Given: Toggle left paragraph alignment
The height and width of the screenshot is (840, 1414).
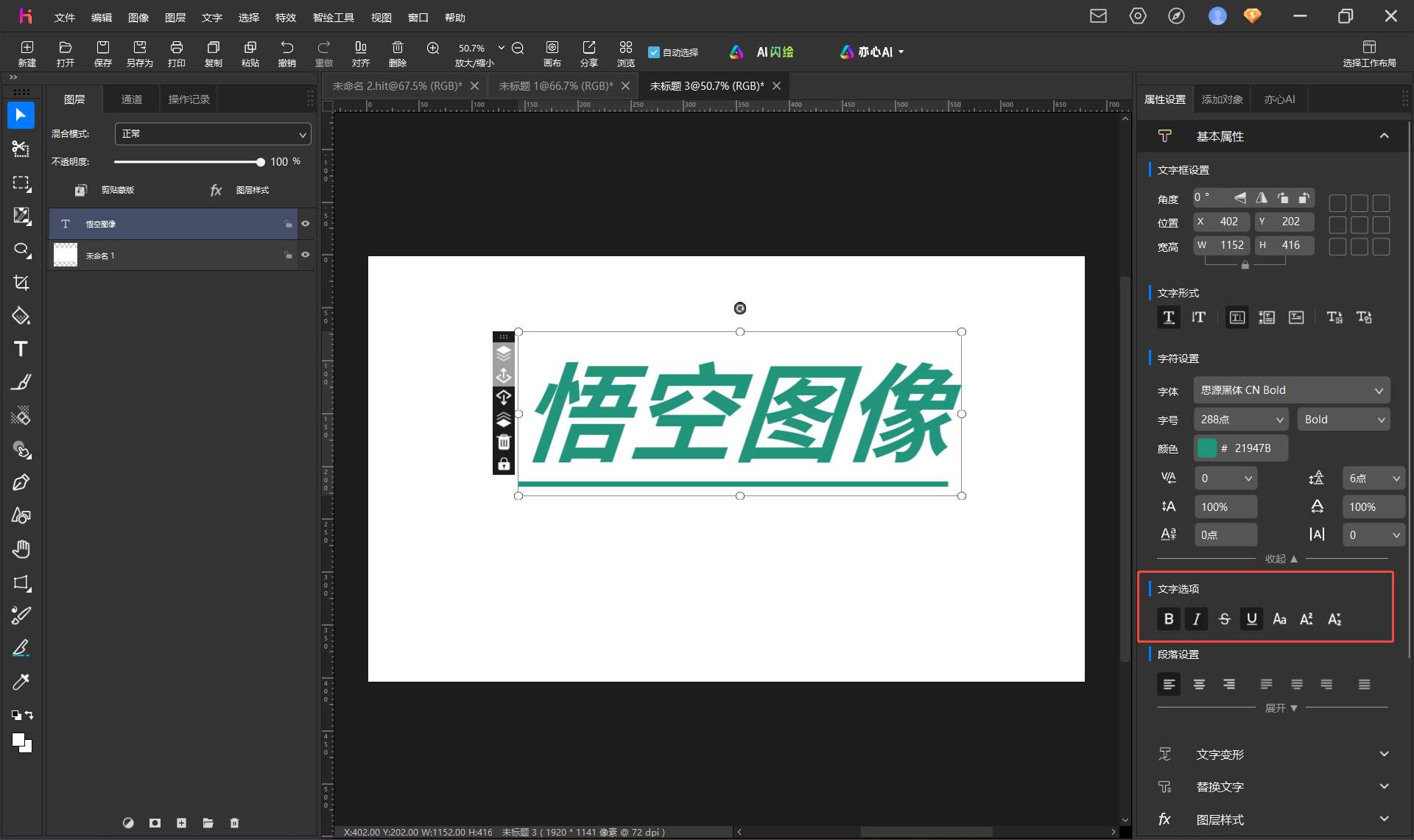Looking at the screenshot, I should coord(1169,684).
